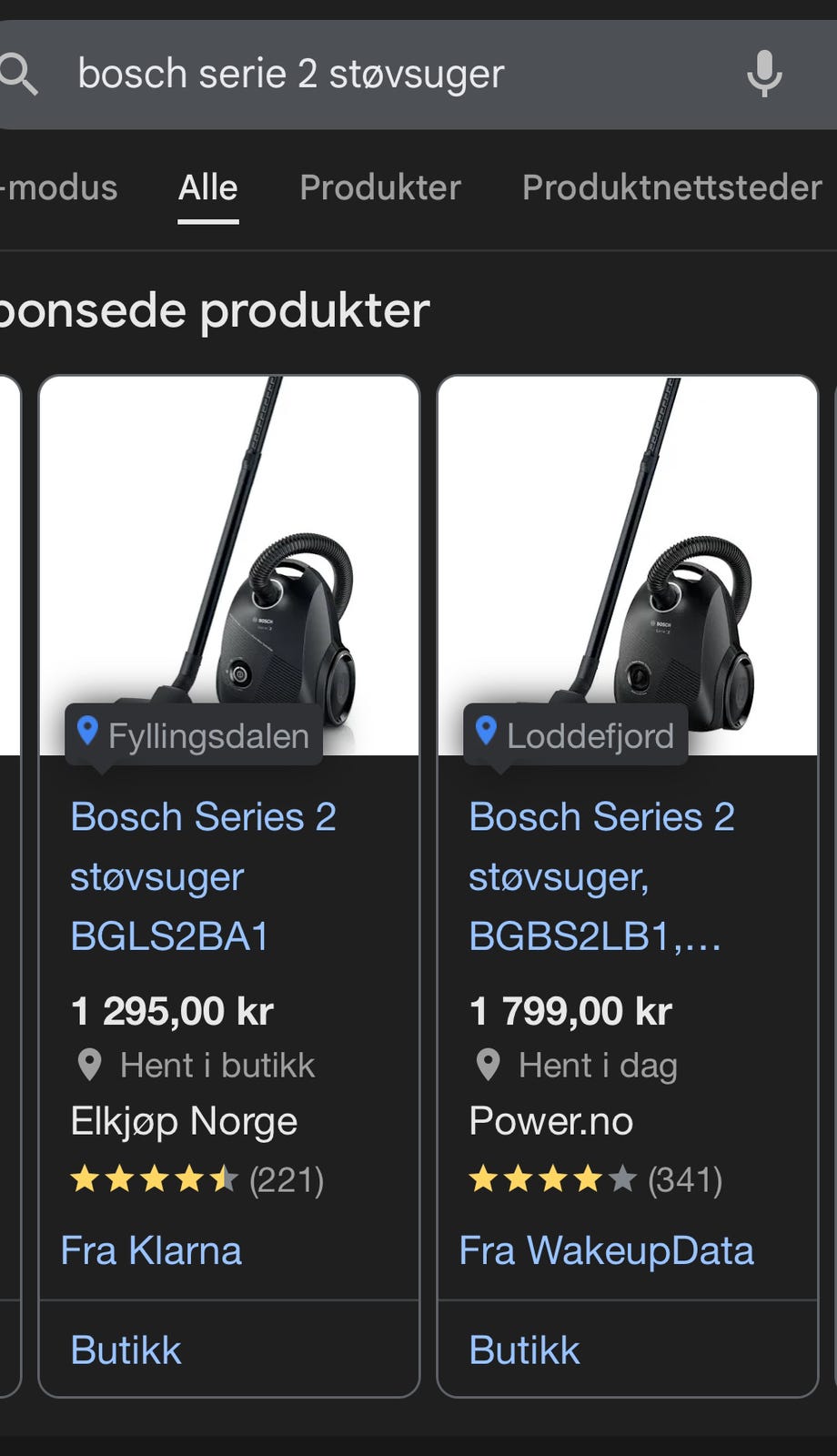Switch to the Alle tab
The height and width of the screenshot is (1456, 837).
(x=207, y=187)
